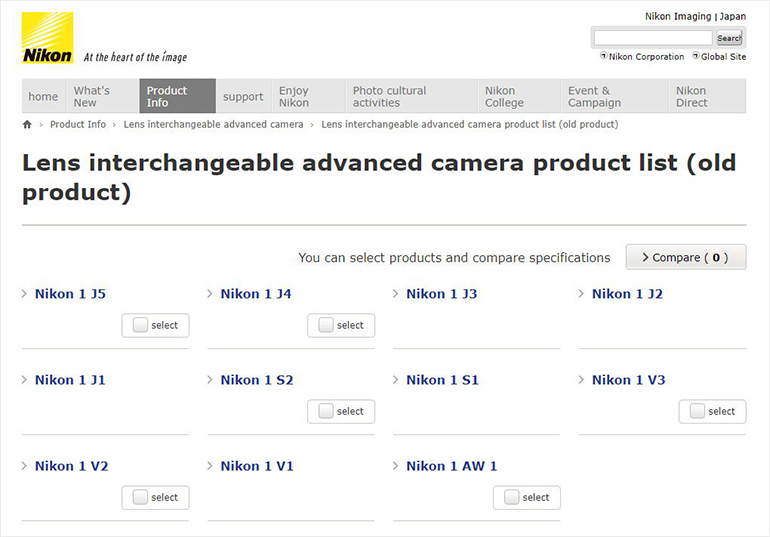Open the Product Info tab
The image size is (770, 537).
click(177, 97)
